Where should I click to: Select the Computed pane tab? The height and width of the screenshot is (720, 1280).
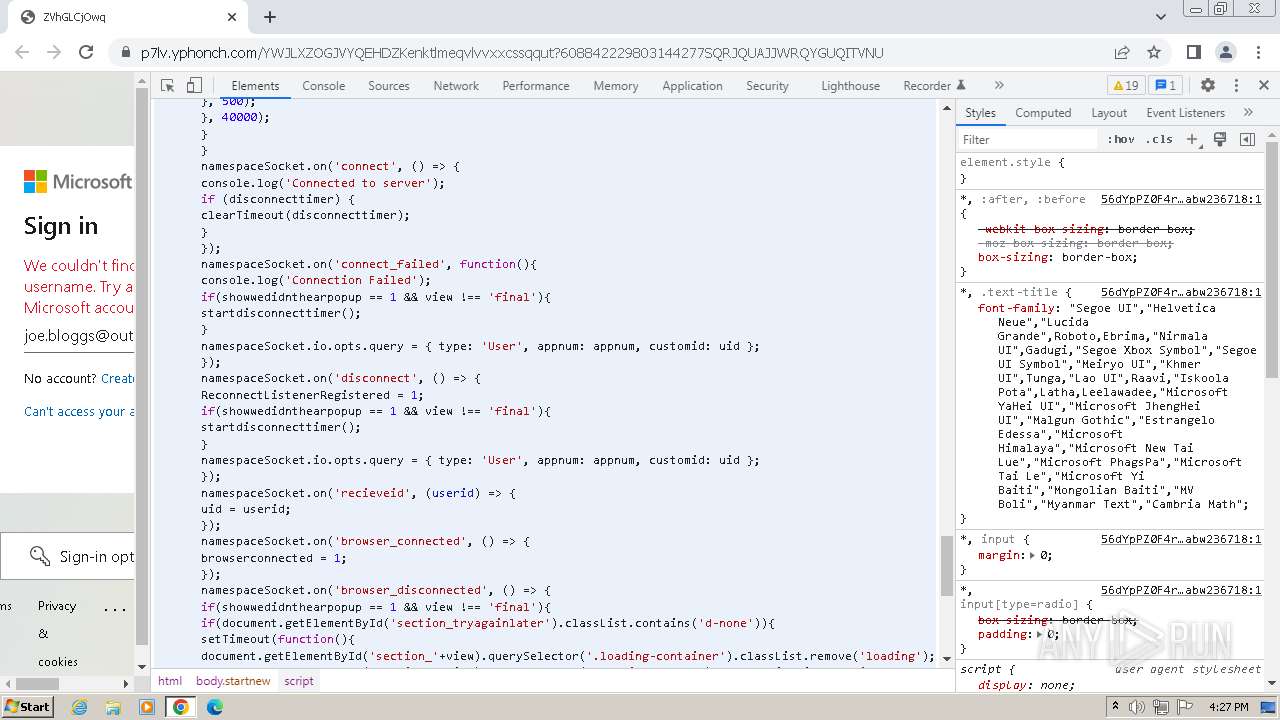1043,113
